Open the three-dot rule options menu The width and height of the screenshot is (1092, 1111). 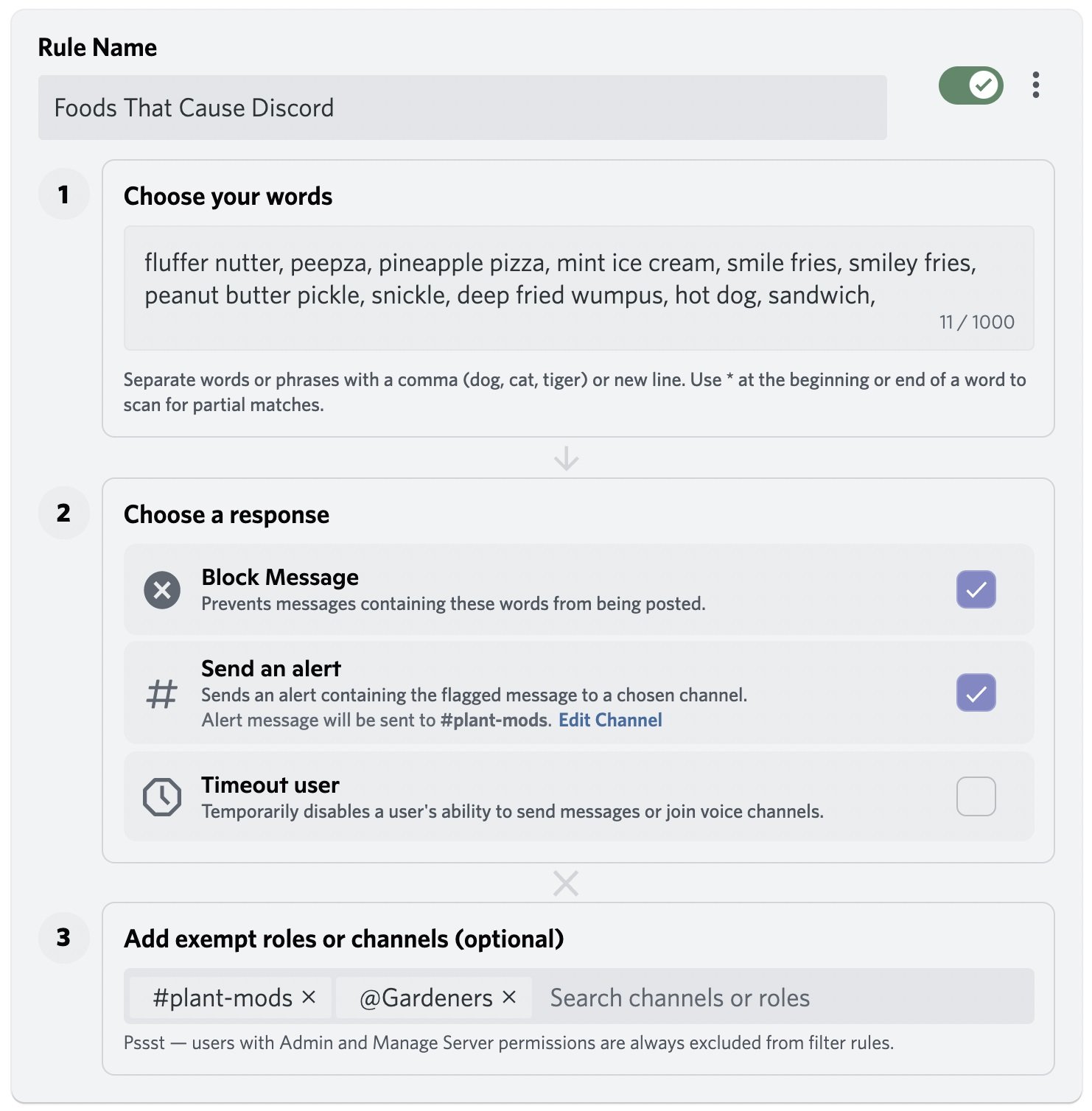tap(1035, 85)
